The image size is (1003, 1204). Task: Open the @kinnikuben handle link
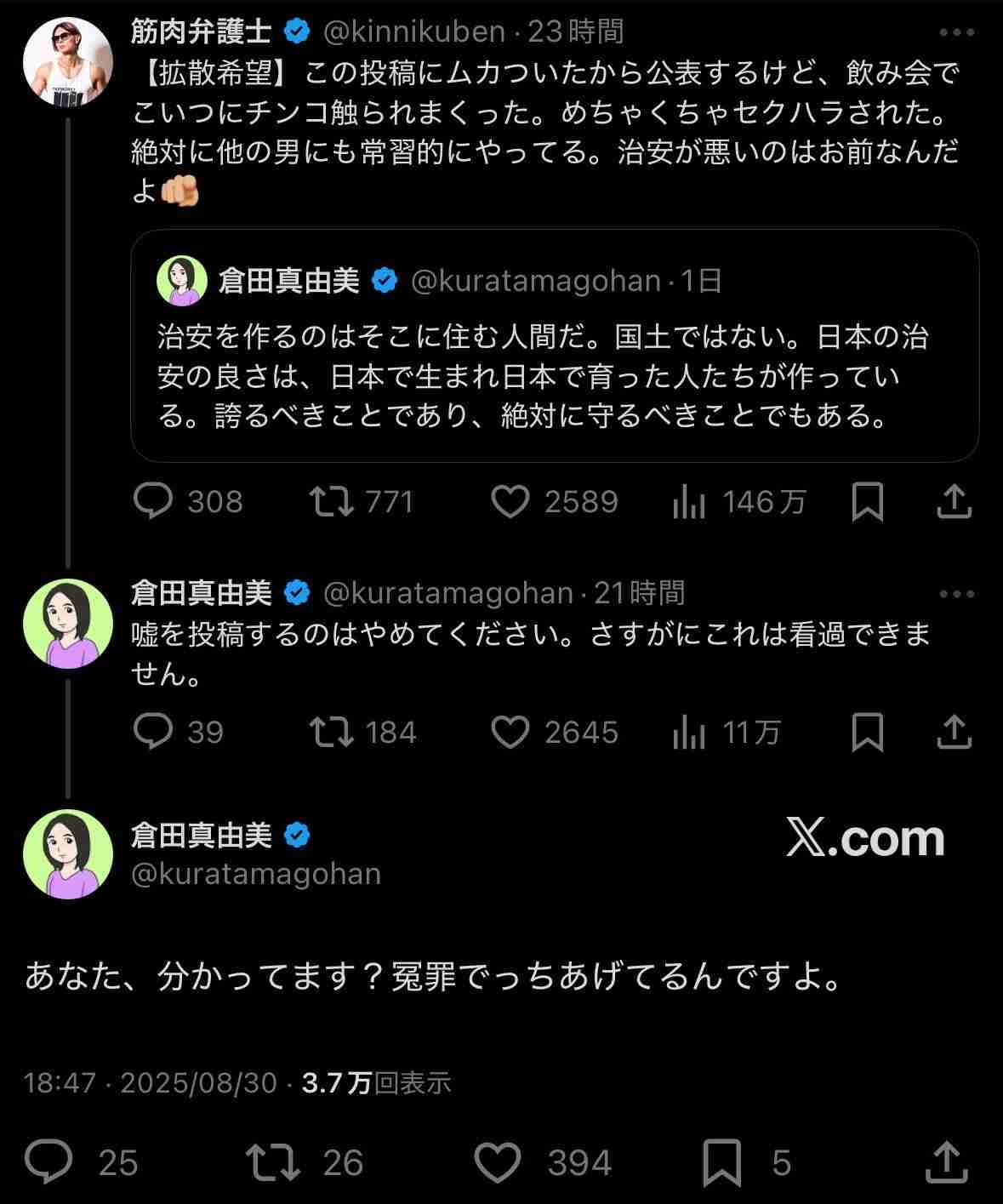click(414, 32)
